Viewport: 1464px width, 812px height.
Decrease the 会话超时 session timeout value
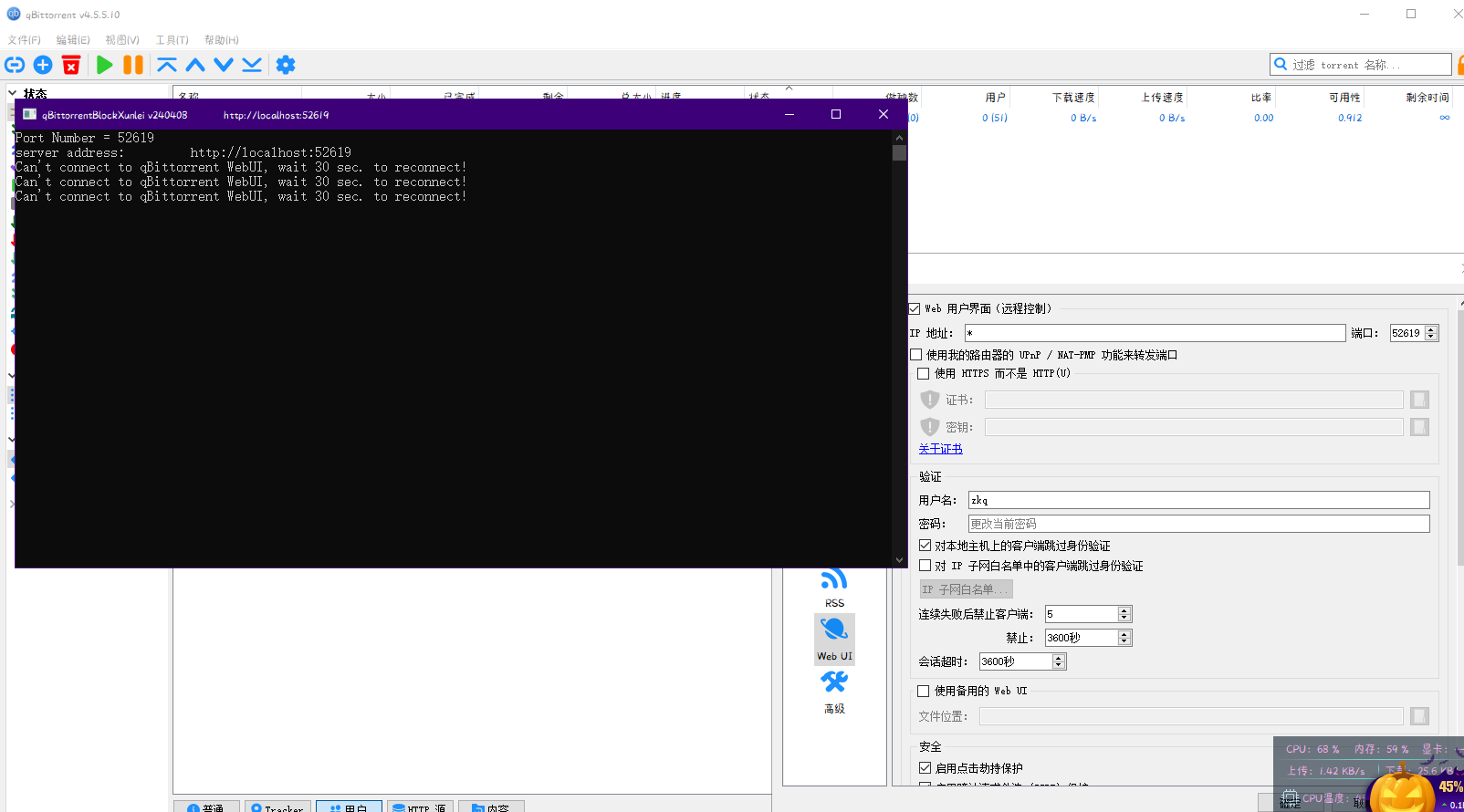click(x=1059, y=666)
